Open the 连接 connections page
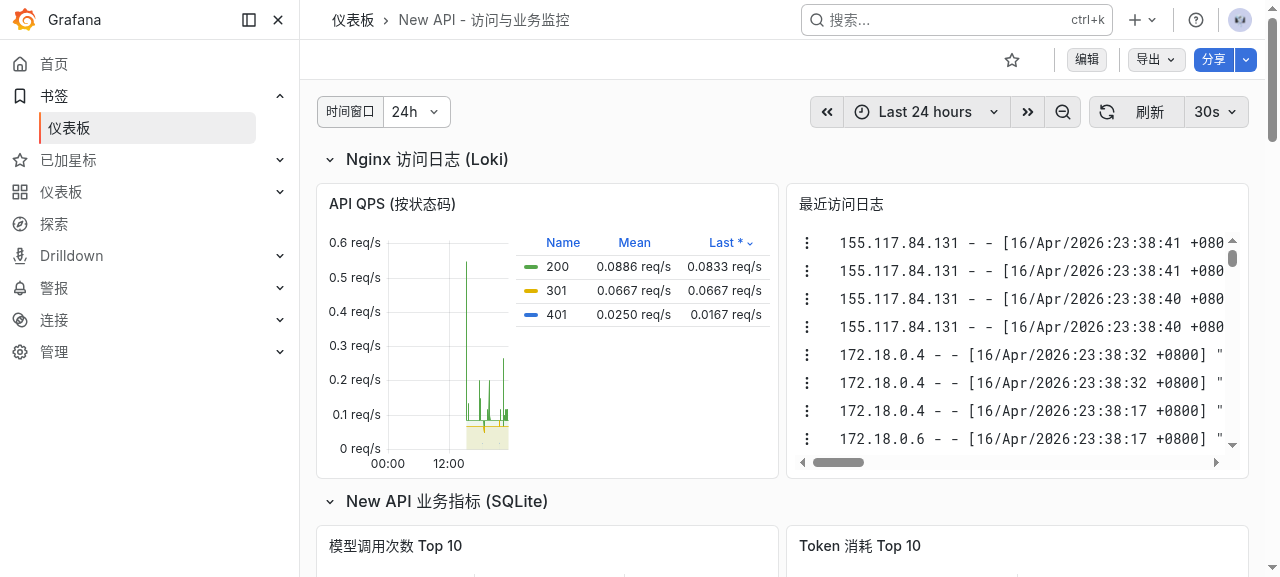 point(52,320)
